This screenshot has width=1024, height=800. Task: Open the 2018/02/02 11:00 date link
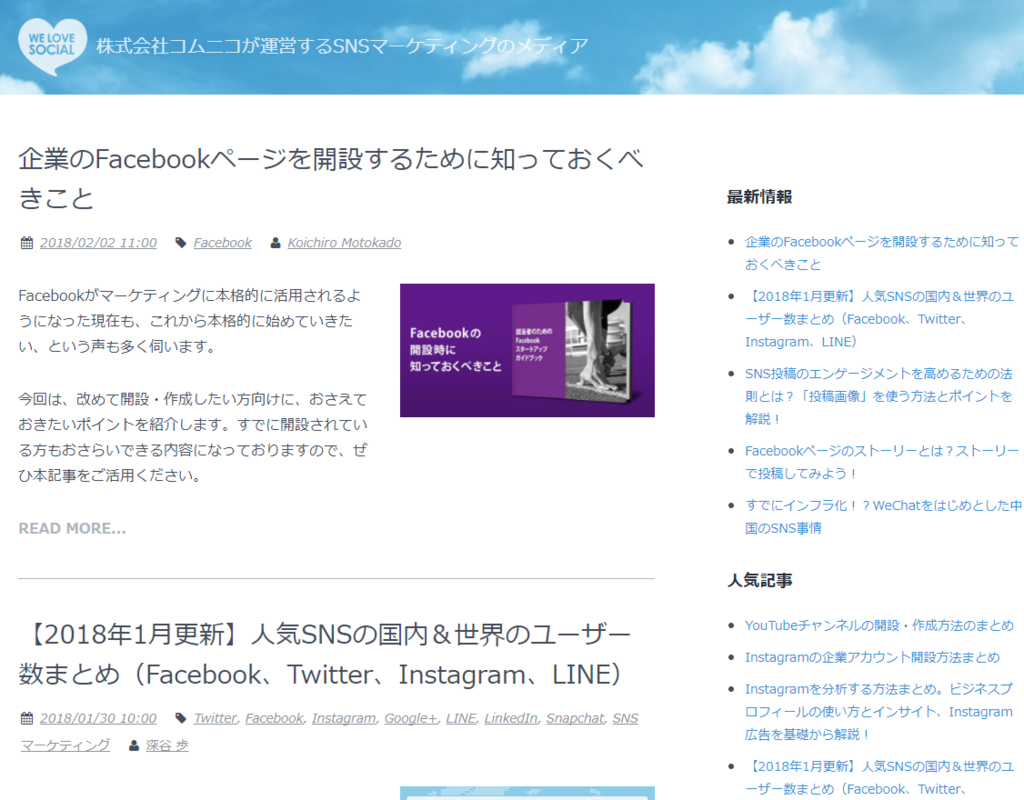coord(98,243)
